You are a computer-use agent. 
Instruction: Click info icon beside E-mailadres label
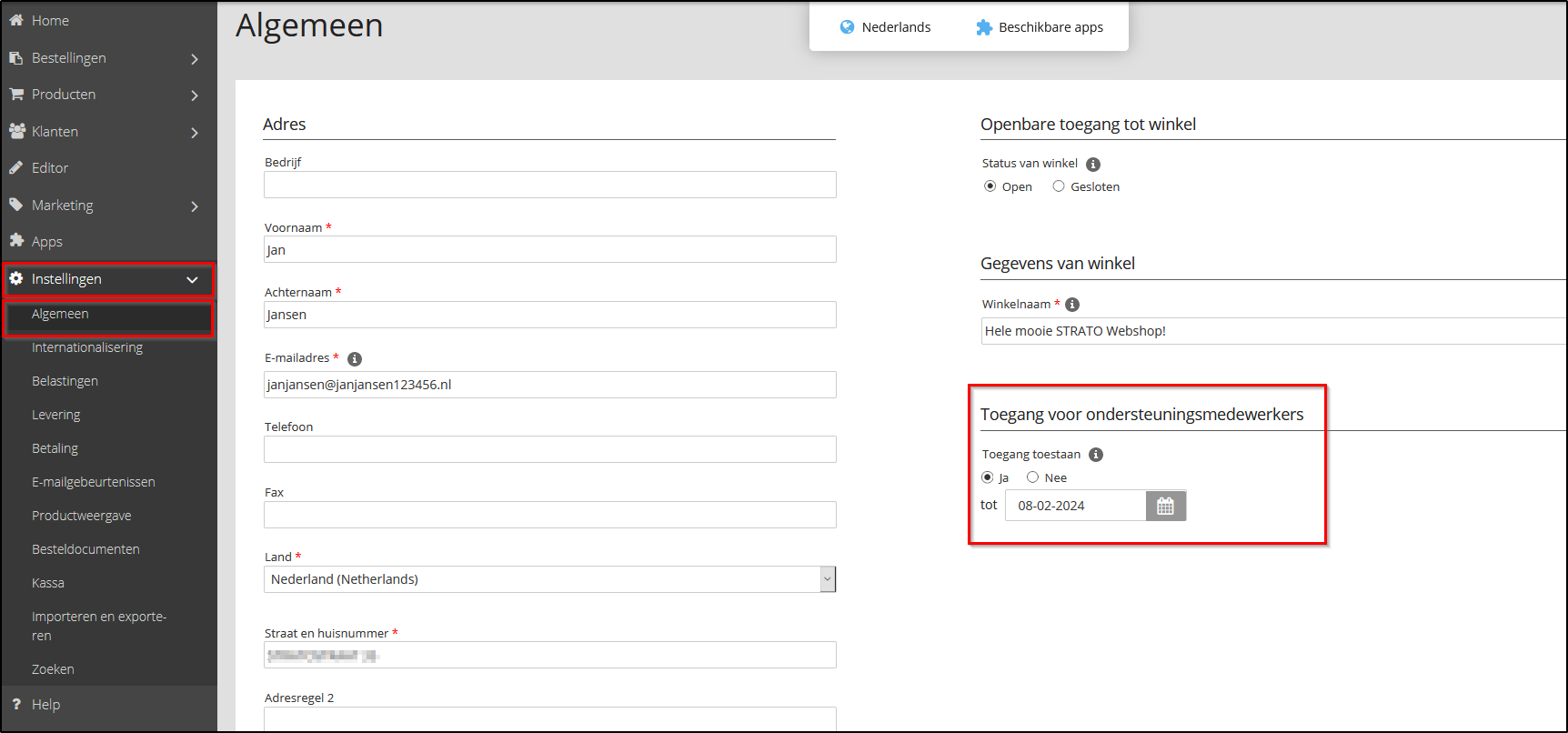pyautogui.click(x=355, y=359)
